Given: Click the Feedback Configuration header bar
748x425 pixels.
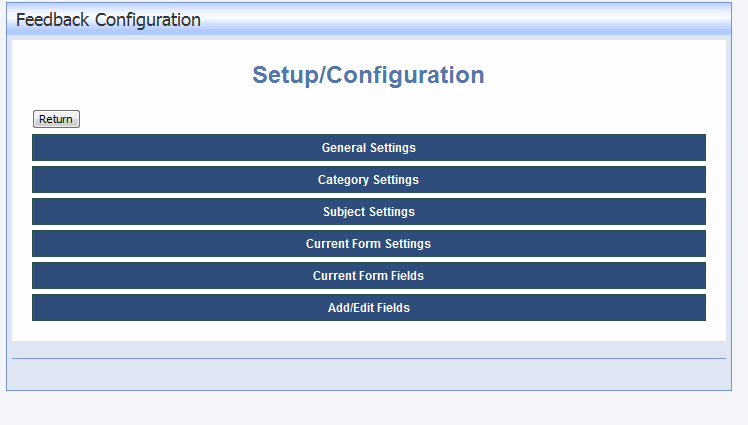Looking at the screenshot, I should point(369,19).
